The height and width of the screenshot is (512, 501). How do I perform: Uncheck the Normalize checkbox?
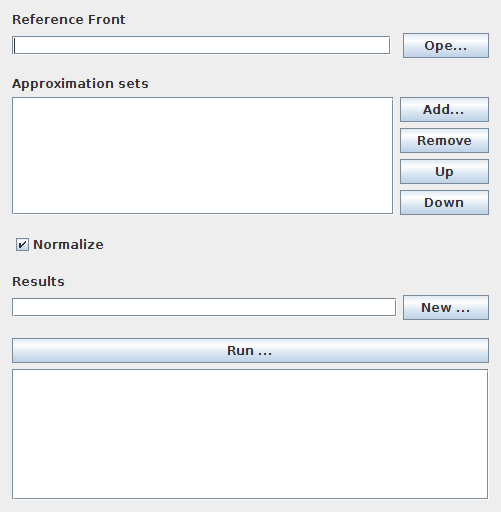[x=22, y=245]
